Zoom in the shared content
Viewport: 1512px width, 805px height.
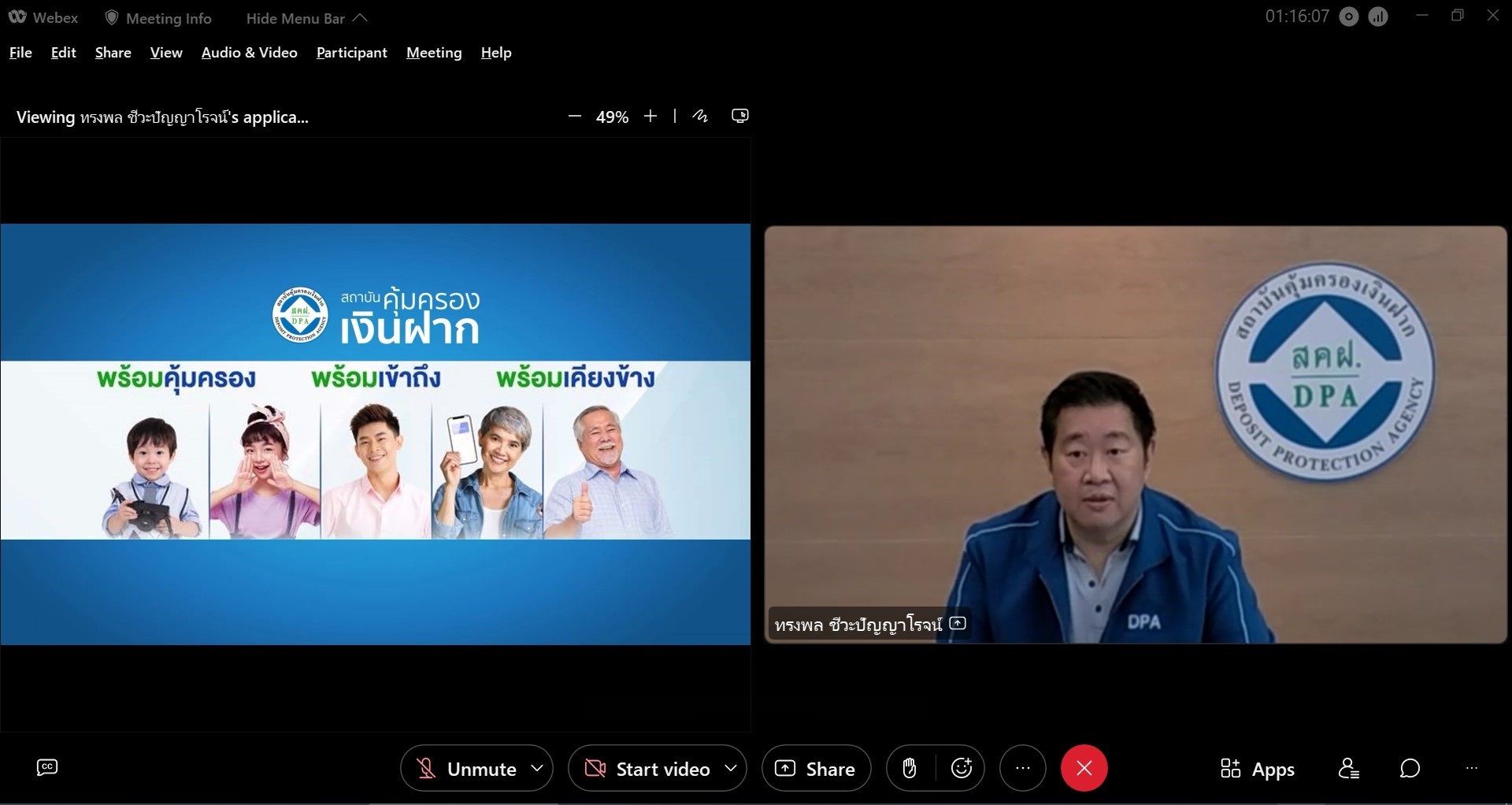click(650, 117)
